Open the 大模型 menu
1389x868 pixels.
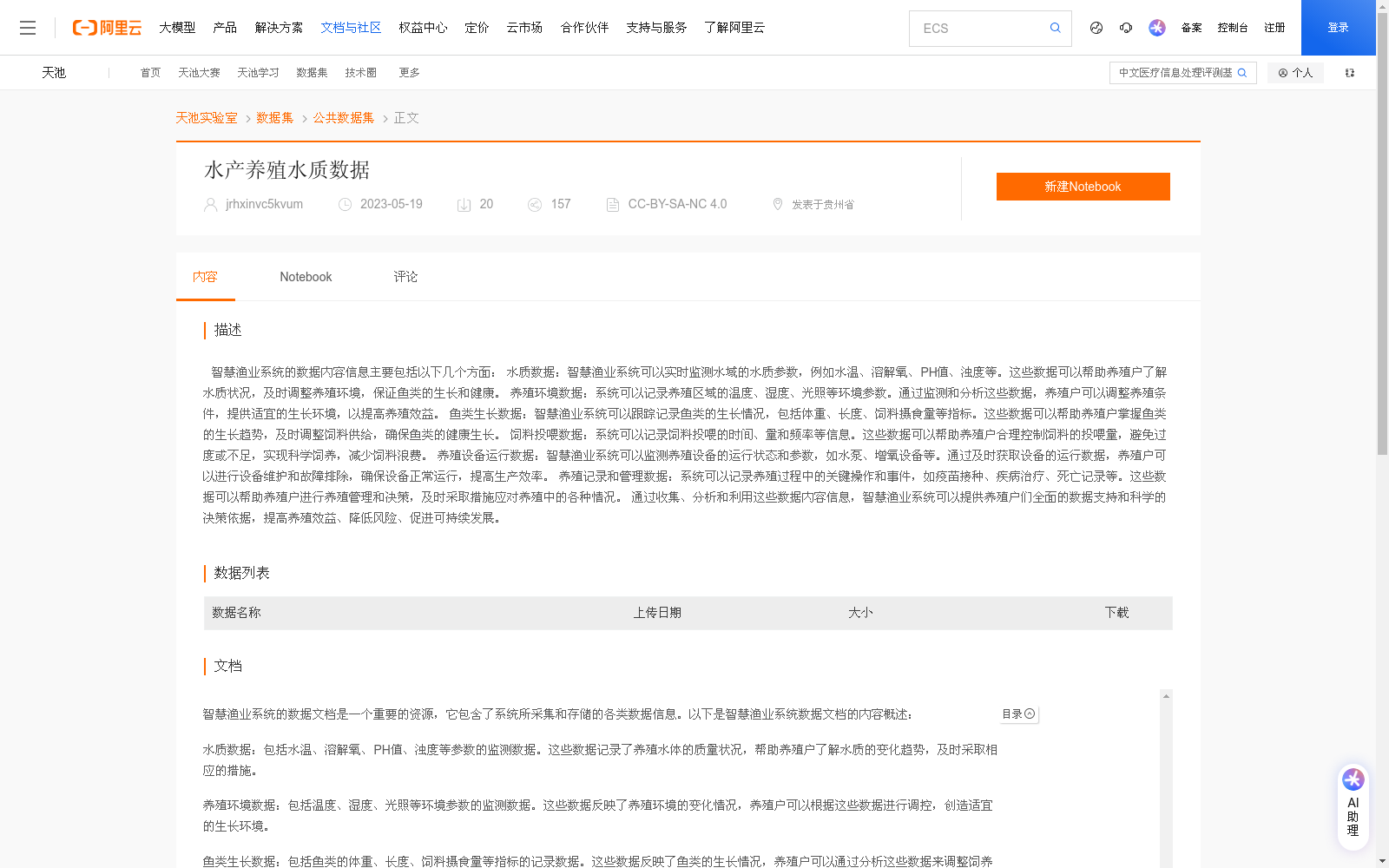click(x=177, y=28)
